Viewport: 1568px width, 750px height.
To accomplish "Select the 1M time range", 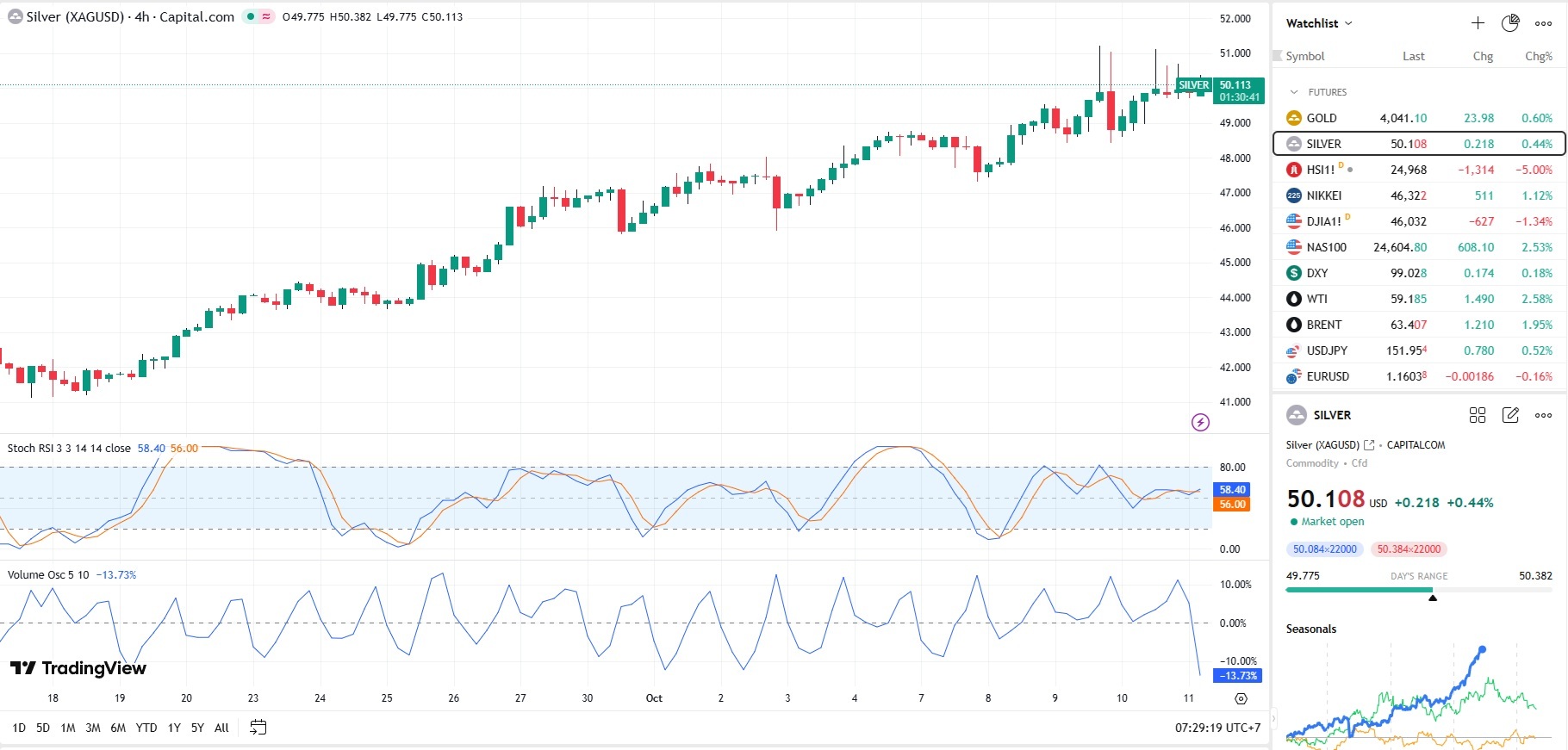I will (68, 728).
